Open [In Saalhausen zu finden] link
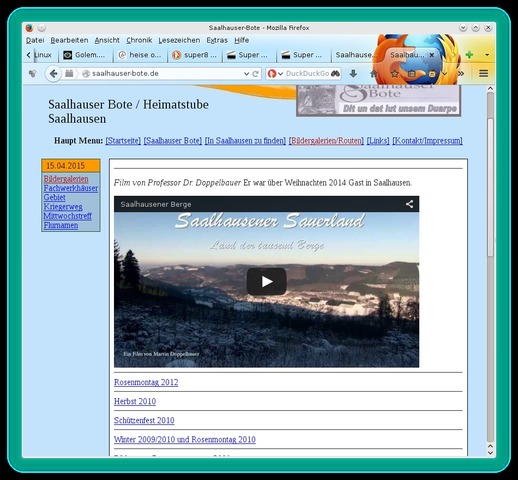This screenshot has height=480, width=518. [245, 141]
